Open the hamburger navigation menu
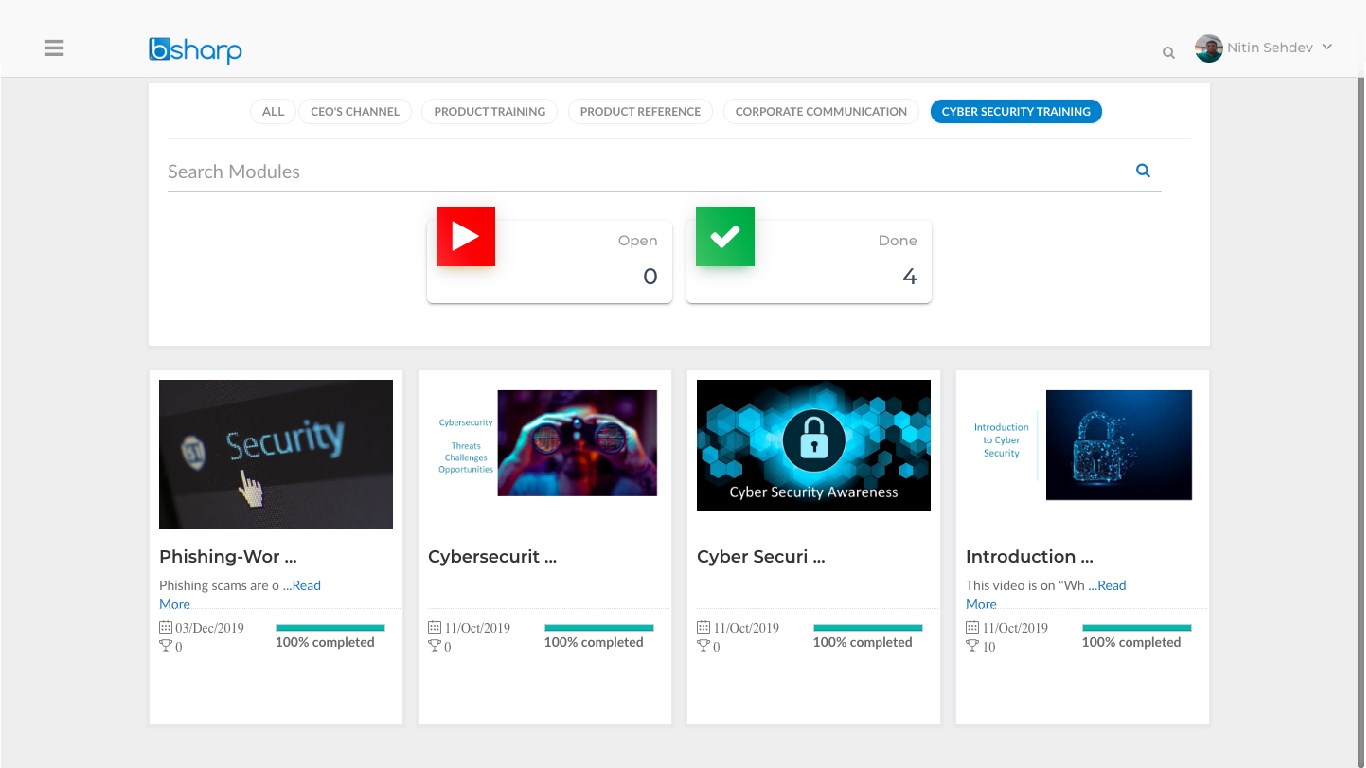 (x=54, y=48)
